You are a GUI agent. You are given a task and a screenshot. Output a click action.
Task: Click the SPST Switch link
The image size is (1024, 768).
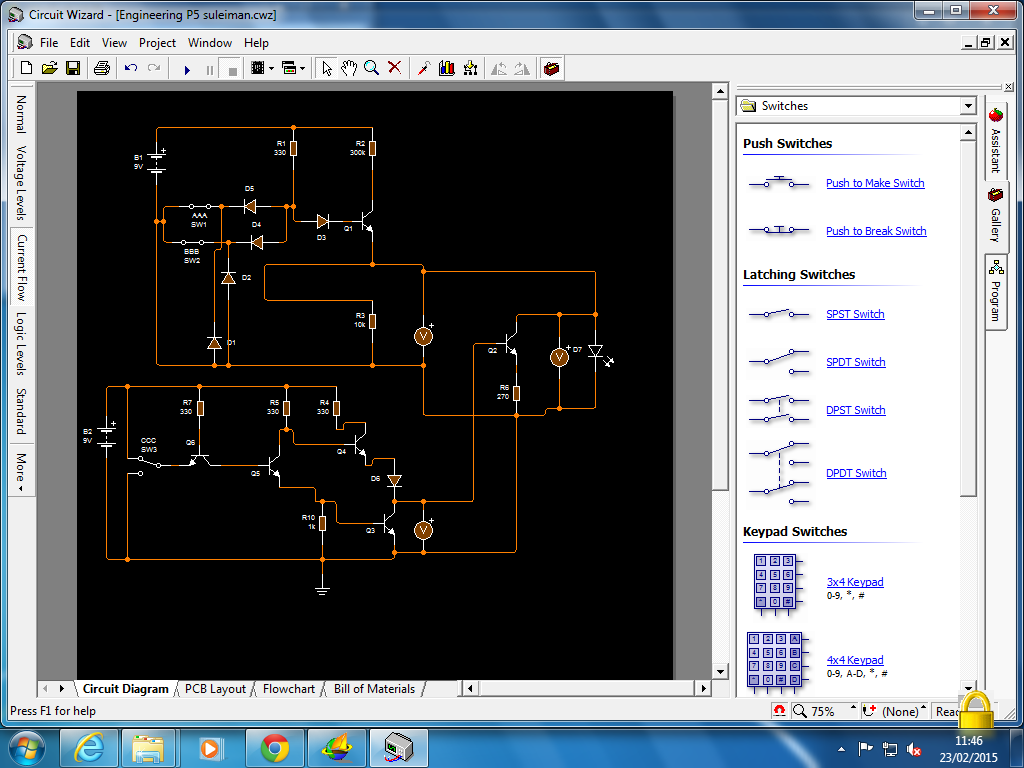(855, 314)
